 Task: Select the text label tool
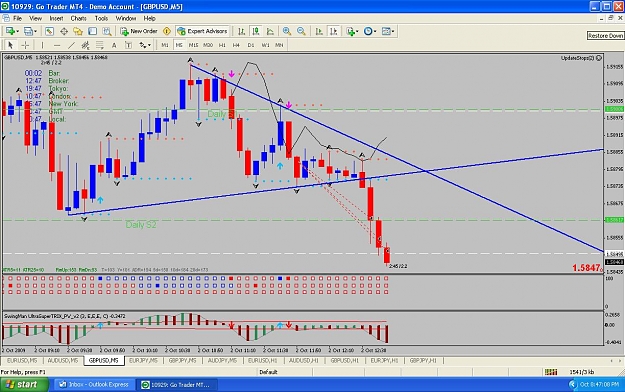coord(128,45)
